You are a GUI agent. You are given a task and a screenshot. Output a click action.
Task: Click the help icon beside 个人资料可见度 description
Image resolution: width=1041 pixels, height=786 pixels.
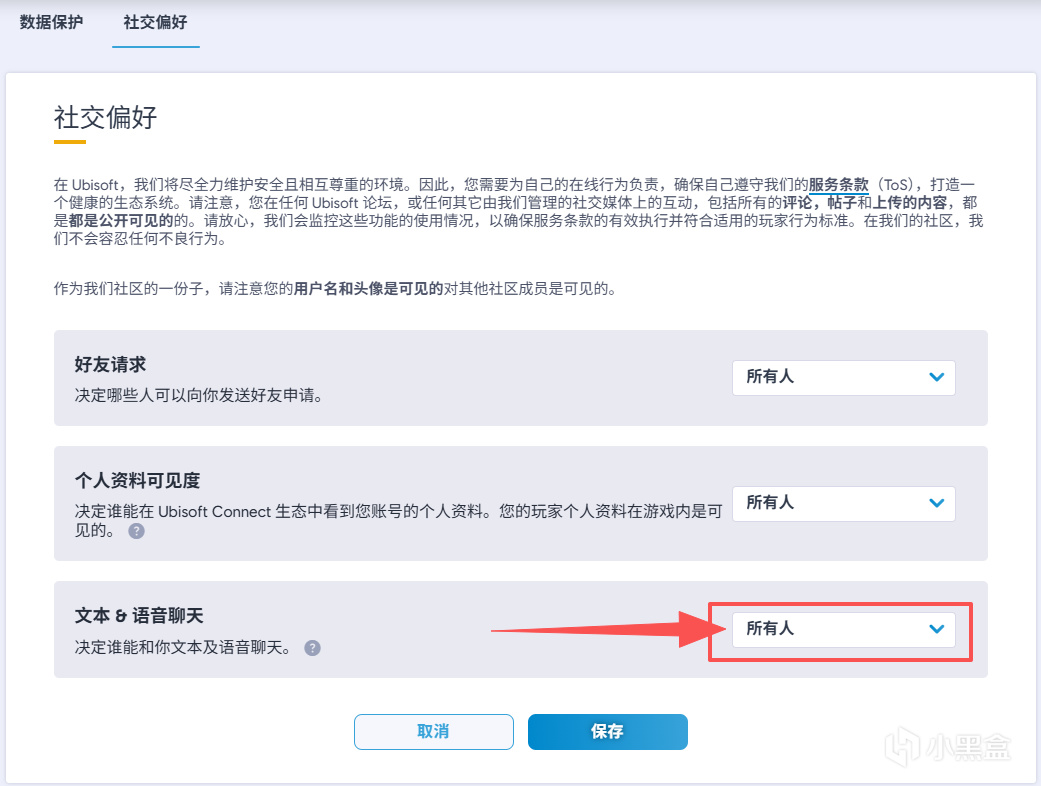click(137, 532)
